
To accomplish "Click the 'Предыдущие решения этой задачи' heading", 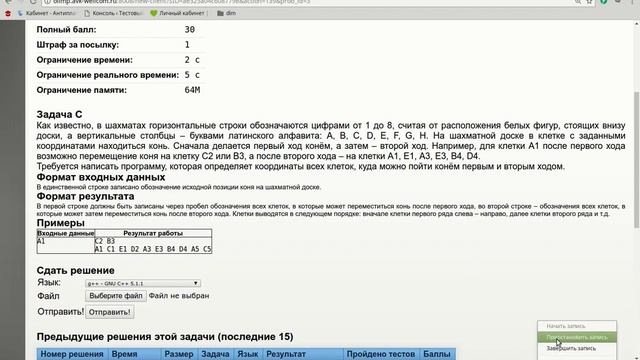I will pyautogui.click(x=165, y=337).
